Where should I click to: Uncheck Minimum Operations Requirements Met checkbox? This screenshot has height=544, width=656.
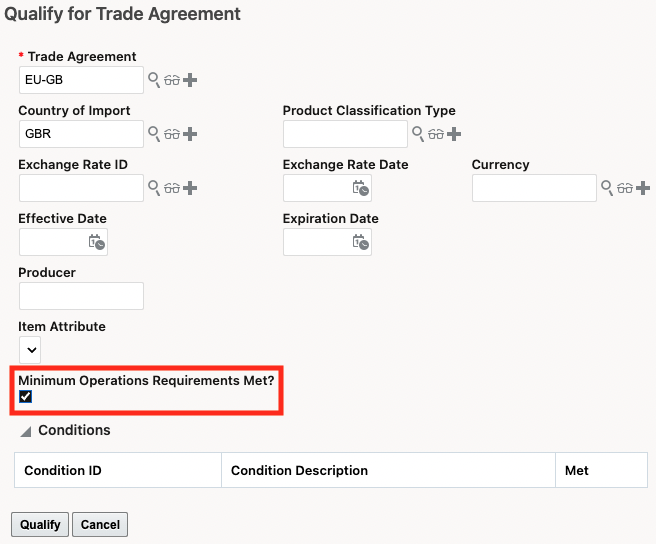[26, 397]
